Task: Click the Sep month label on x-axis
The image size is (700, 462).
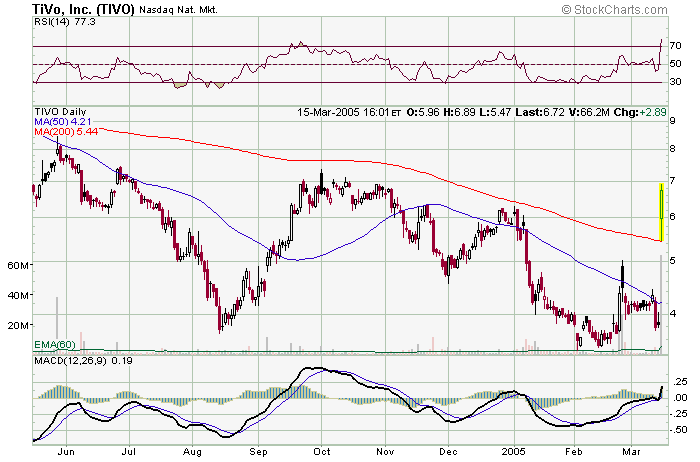Action: tap(258, 452)
